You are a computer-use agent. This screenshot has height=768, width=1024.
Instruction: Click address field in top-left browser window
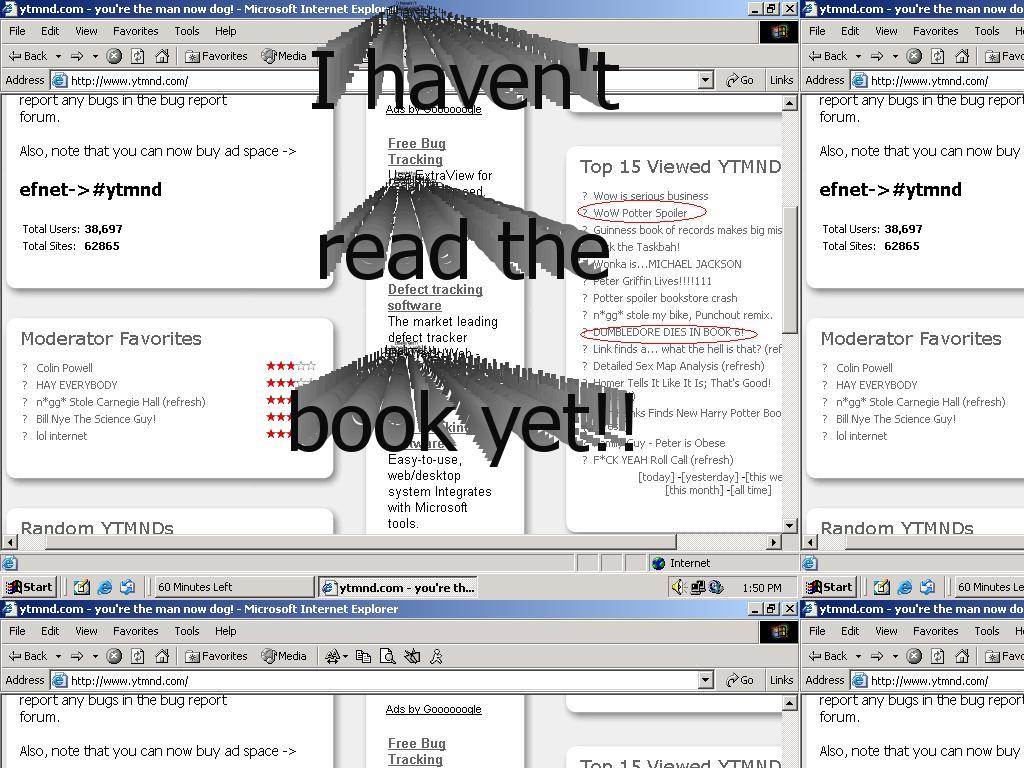(x=375, y=80)
